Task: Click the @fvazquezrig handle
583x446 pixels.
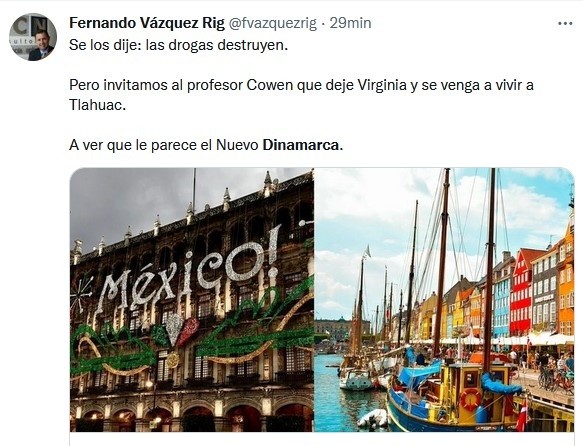Action: click(272, 23)
